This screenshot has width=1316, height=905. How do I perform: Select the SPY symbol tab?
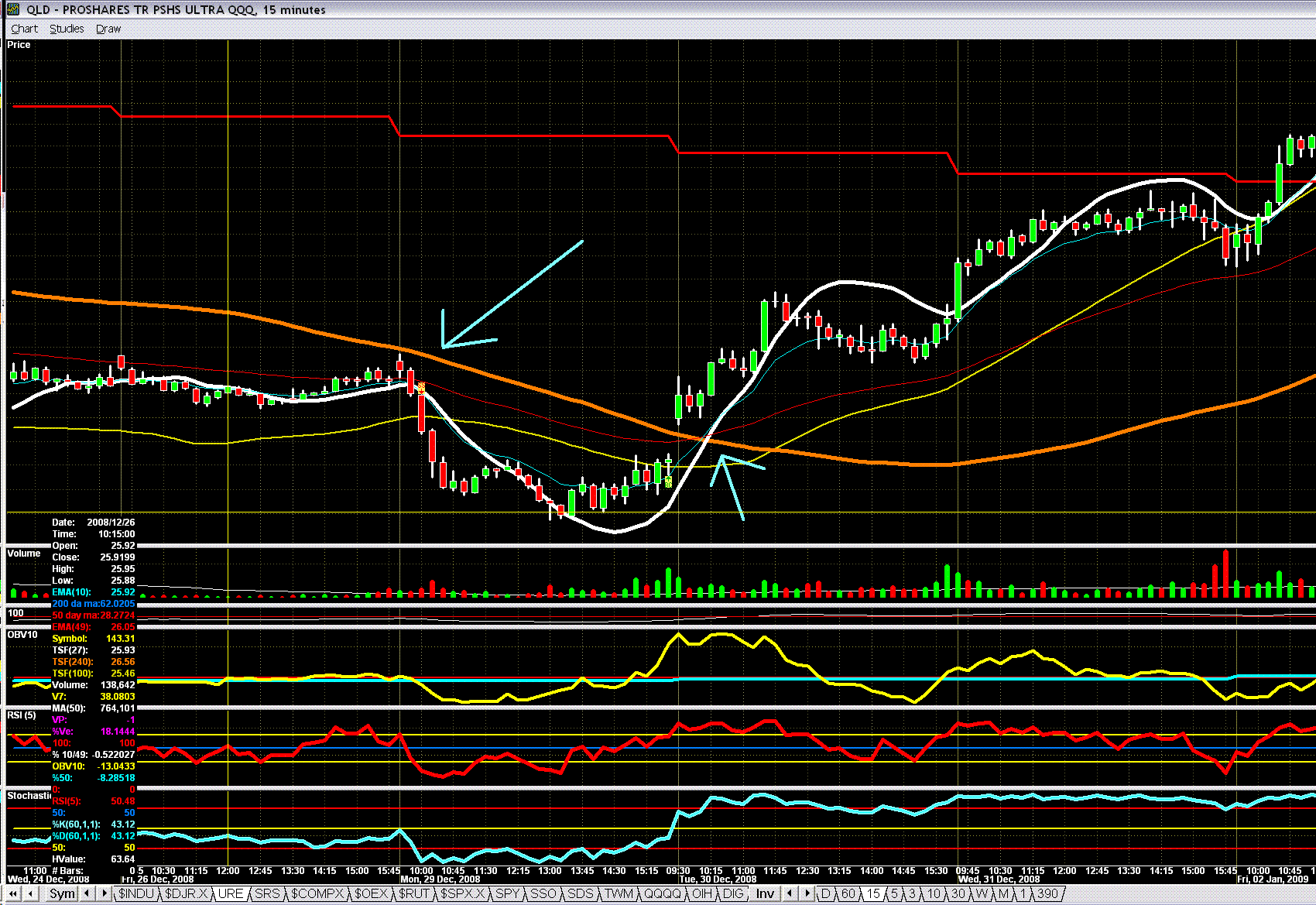coord(508,893)
